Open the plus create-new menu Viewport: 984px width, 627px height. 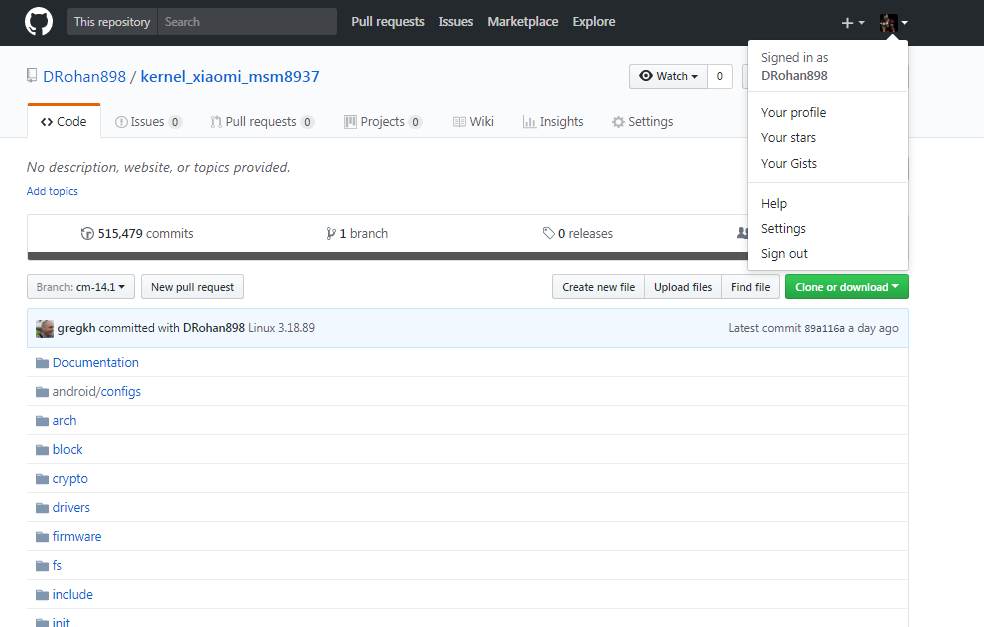pos(852,23)
